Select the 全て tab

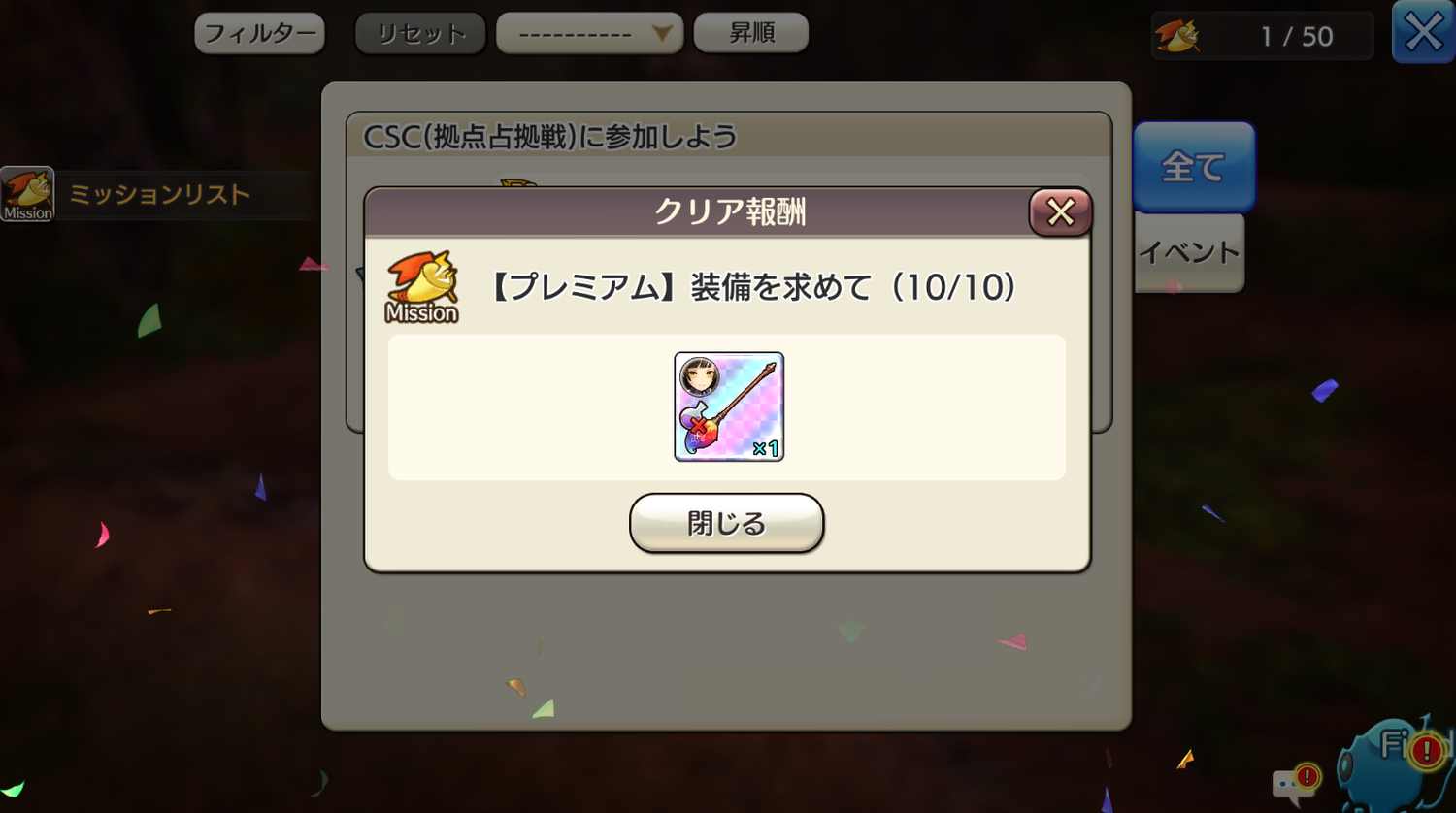1194,167
